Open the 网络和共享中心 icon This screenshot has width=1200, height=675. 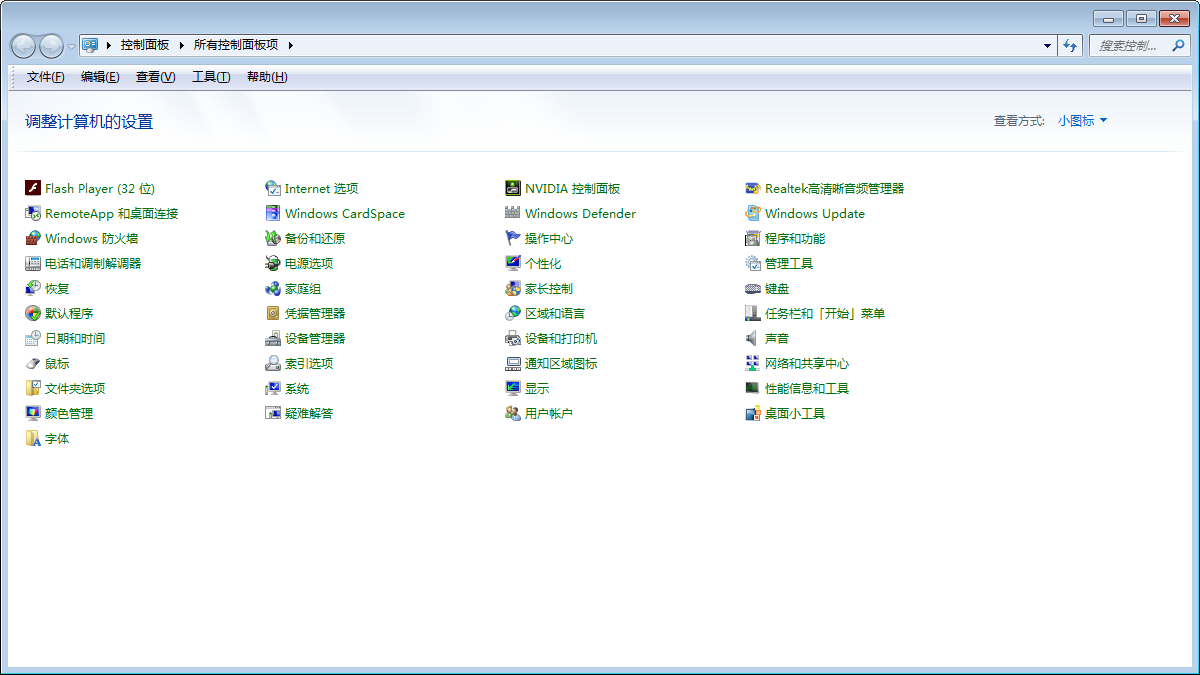(753, 363)
